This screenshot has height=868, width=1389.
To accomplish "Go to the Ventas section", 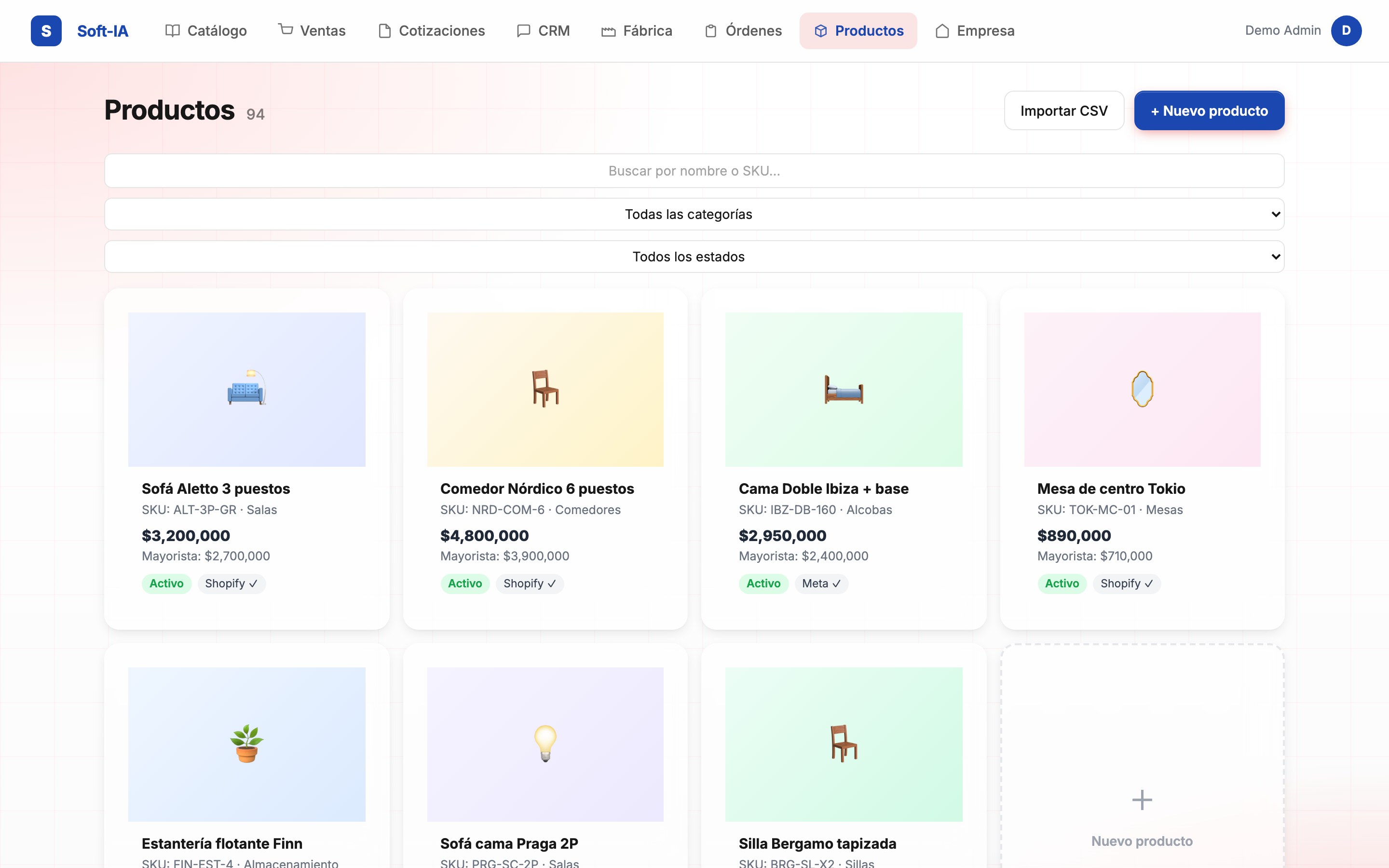I will click(312, 30).
